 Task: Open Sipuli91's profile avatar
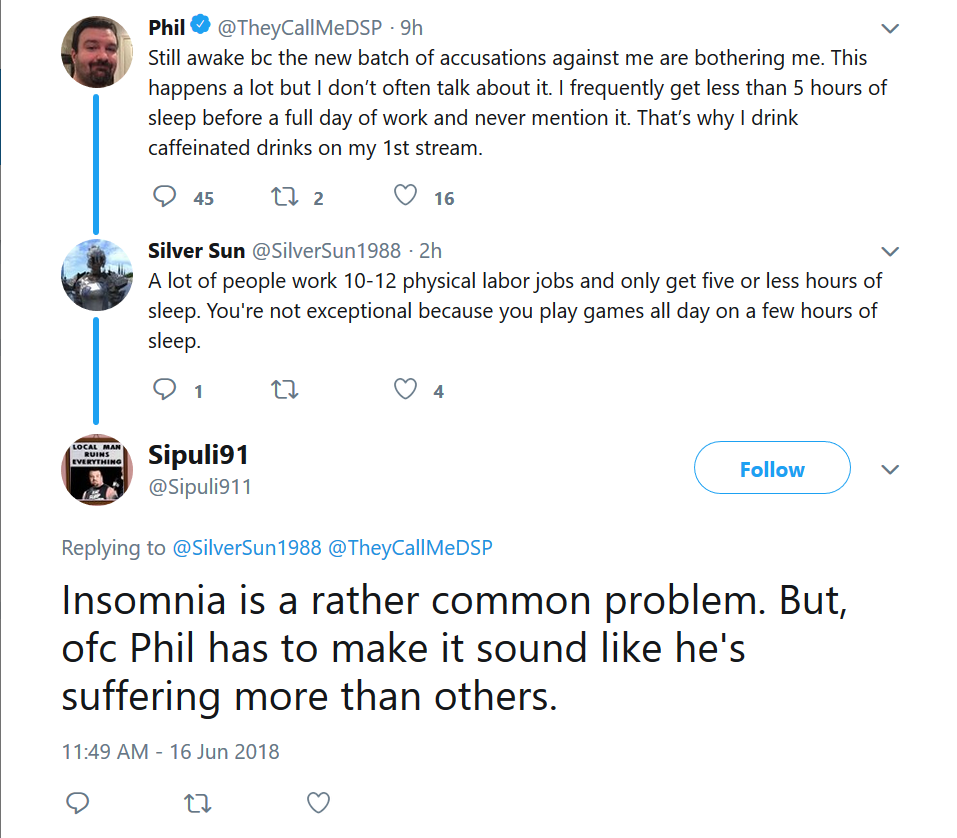coord(96,469)
